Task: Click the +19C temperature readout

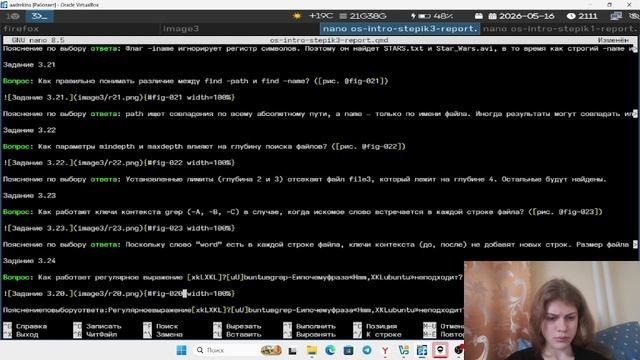Action: (x=321, y=16)
